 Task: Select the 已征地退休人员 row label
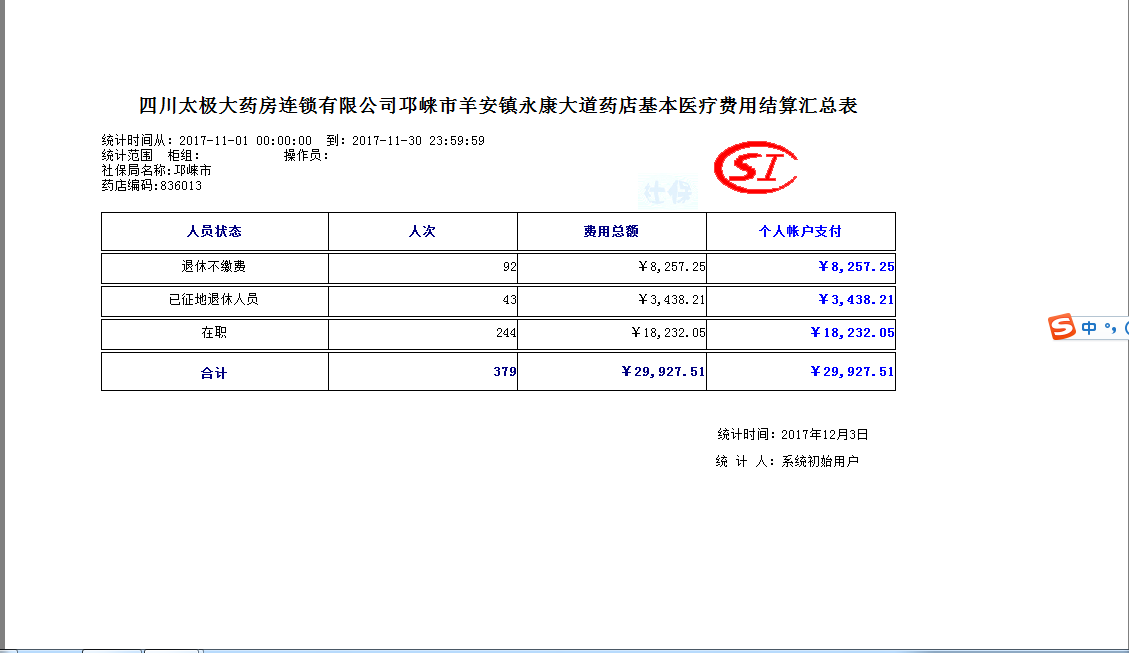coord(214,300)
